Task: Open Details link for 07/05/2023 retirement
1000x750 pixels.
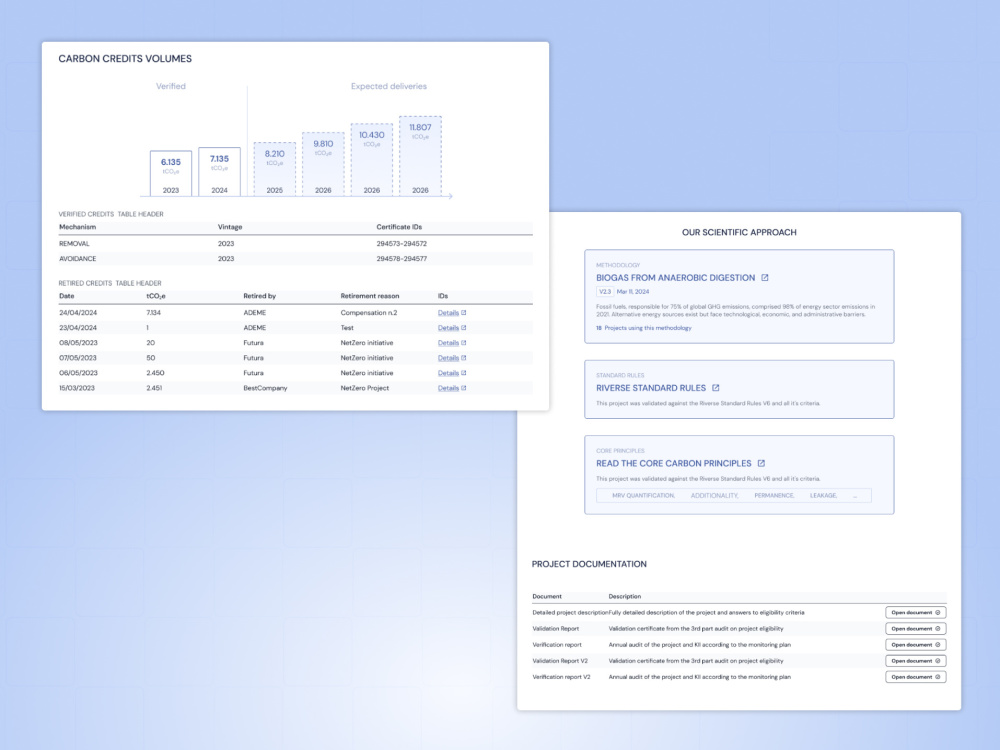Action: [452, 358]
